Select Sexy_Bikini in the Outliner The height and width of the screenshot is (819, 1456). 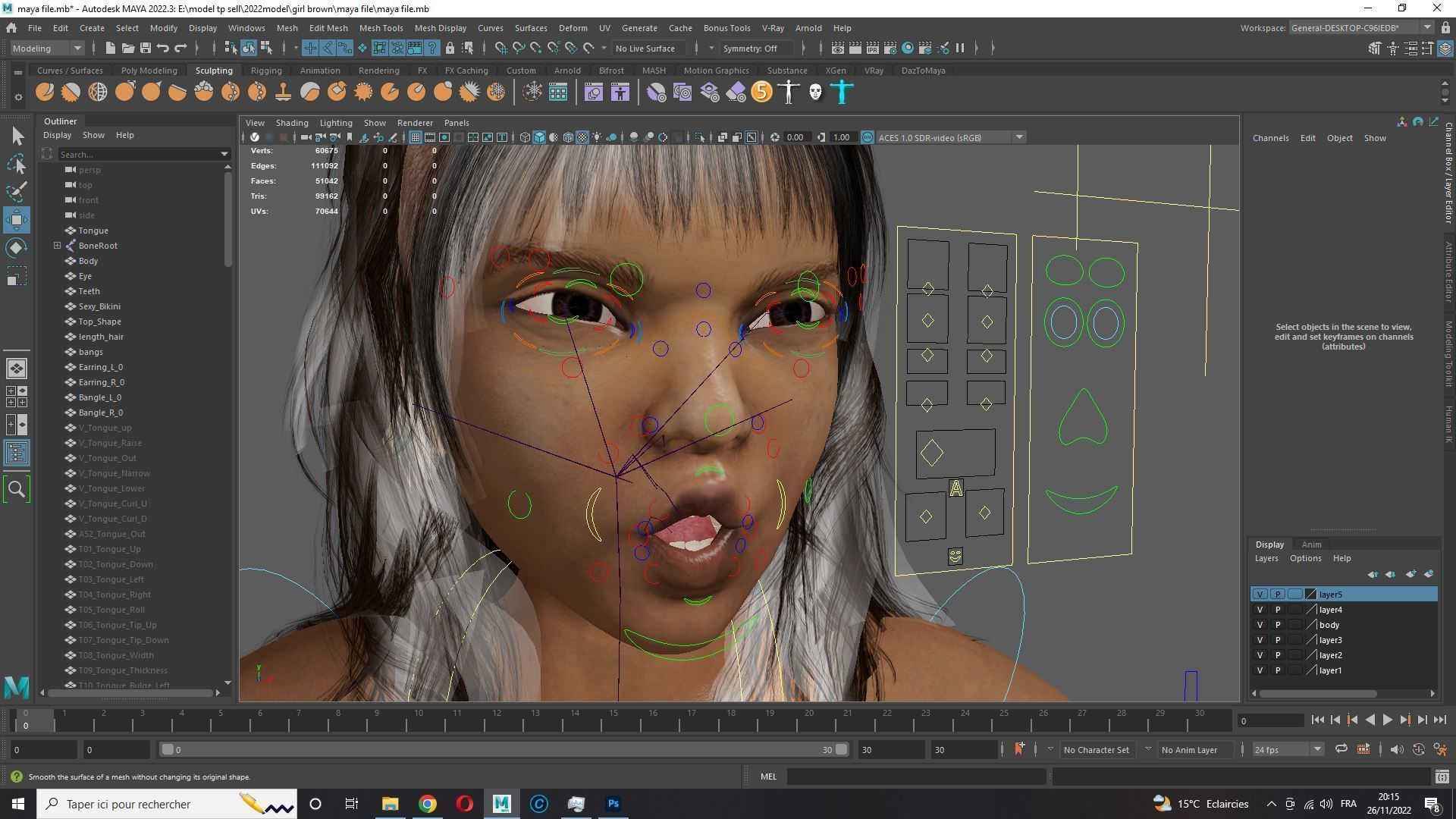click(99, 306)
